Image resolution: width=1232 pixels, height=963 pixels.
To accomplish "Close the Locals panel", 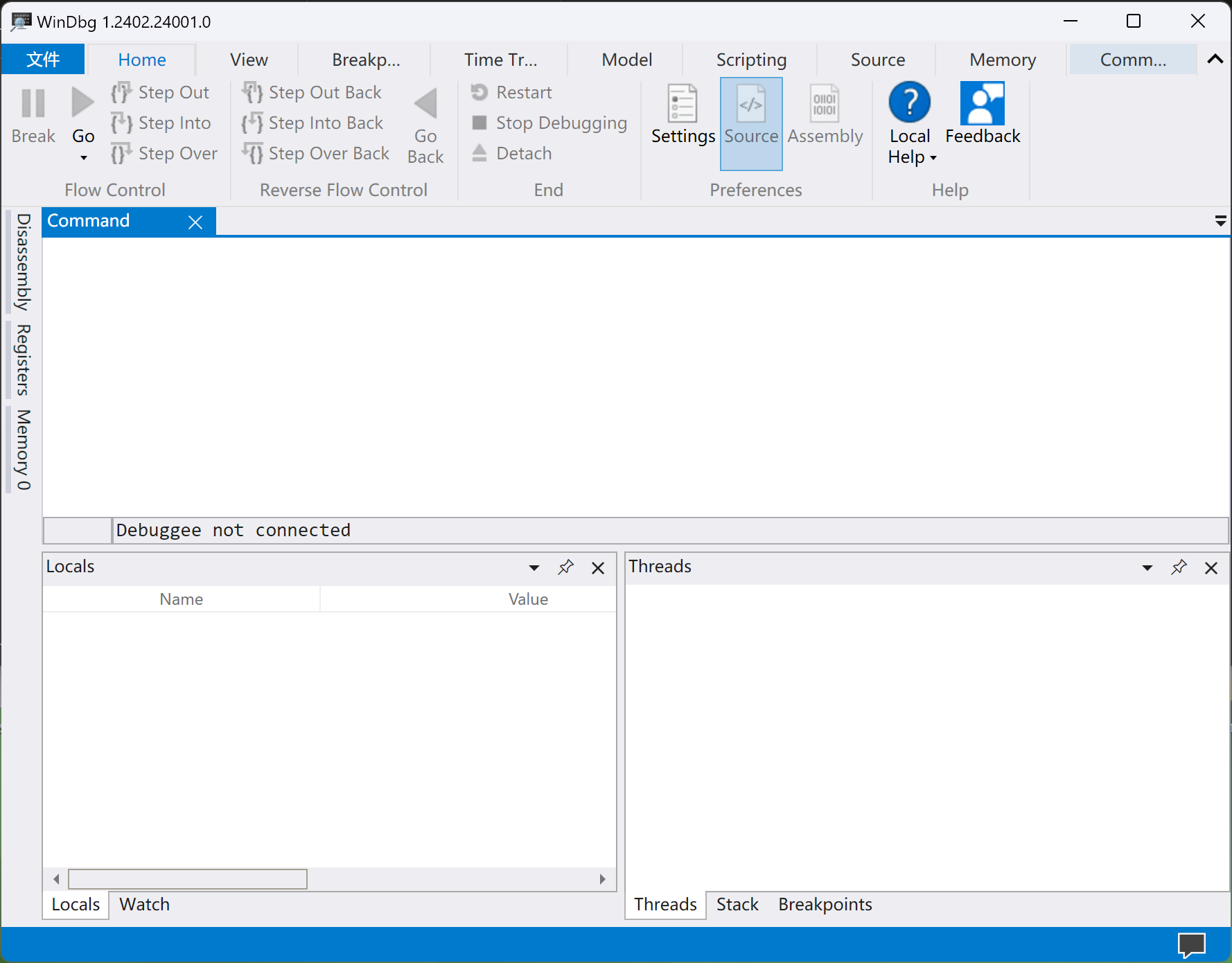I will click(x=598, y=568).
